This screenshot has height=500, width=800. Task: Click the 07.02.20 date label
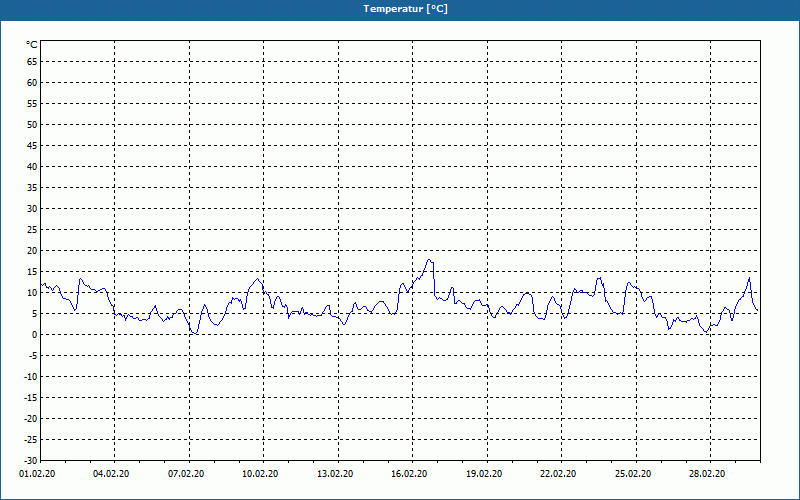pos(186,474)
